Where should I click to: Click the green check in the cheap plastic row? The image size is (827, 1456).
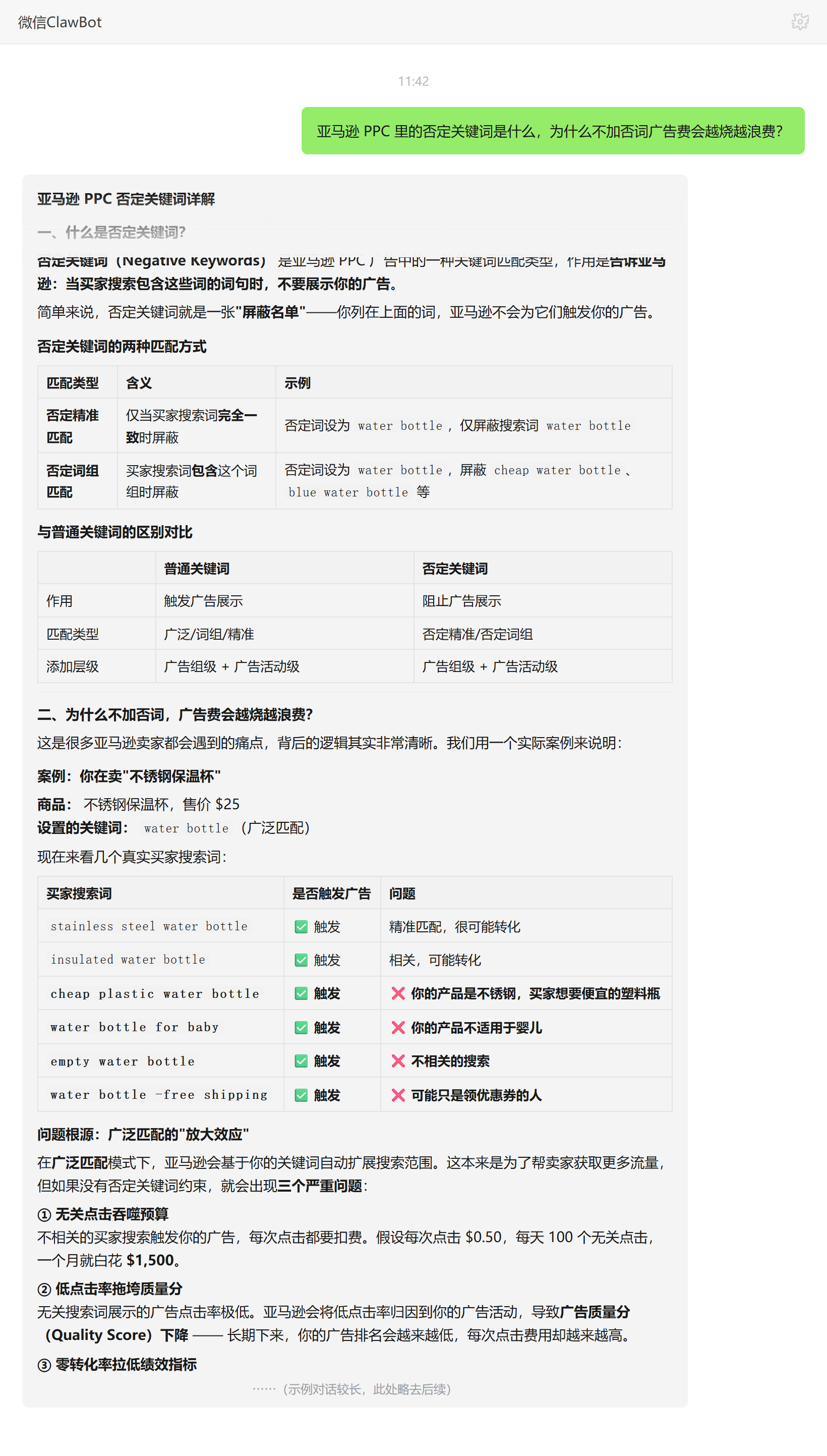(301, 993)
